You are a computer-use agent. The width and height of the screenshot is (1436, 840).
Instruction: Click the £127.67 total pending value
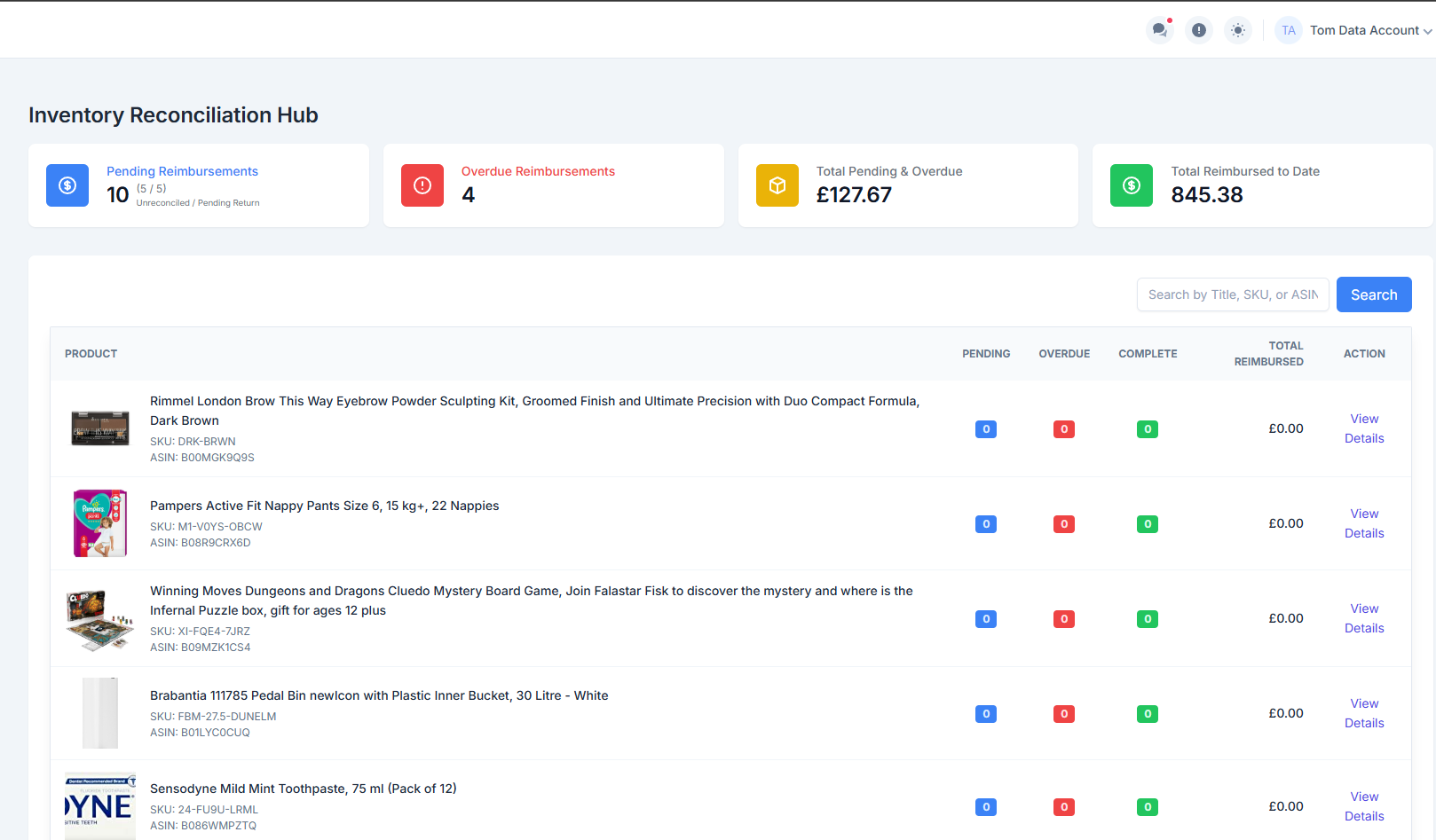click(854, 195)
